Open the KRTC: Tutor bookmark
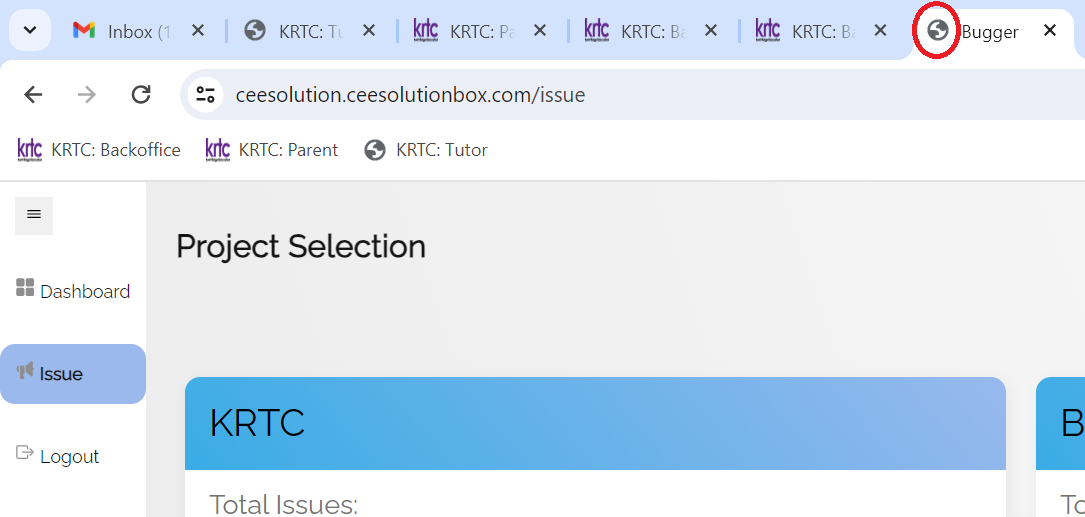 click(426, 150)
